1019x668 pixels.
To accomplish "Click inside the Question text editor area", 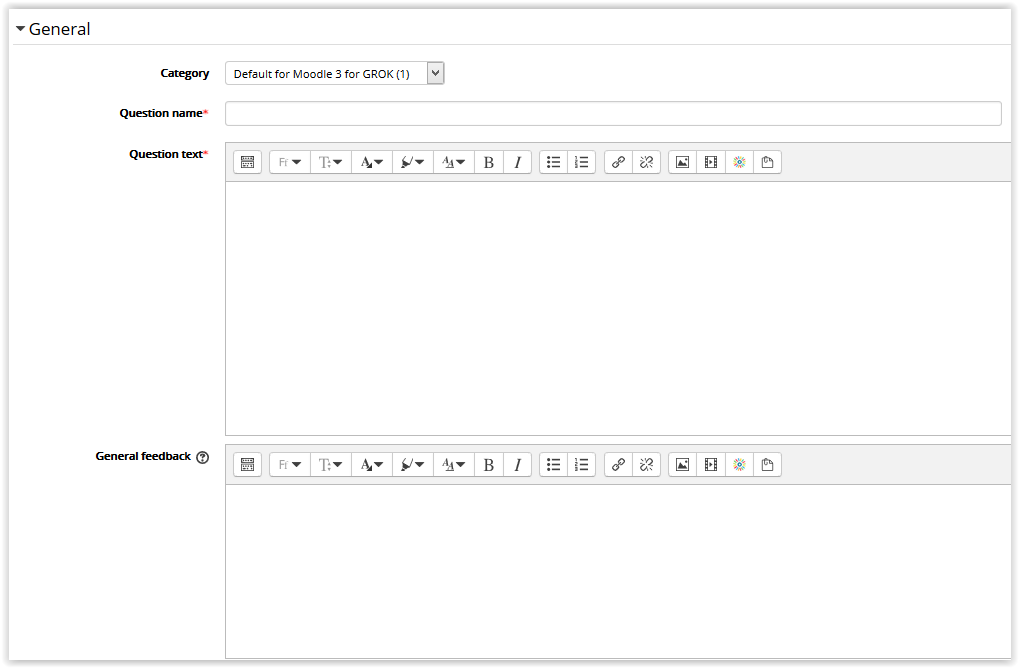I will point(618,308).
